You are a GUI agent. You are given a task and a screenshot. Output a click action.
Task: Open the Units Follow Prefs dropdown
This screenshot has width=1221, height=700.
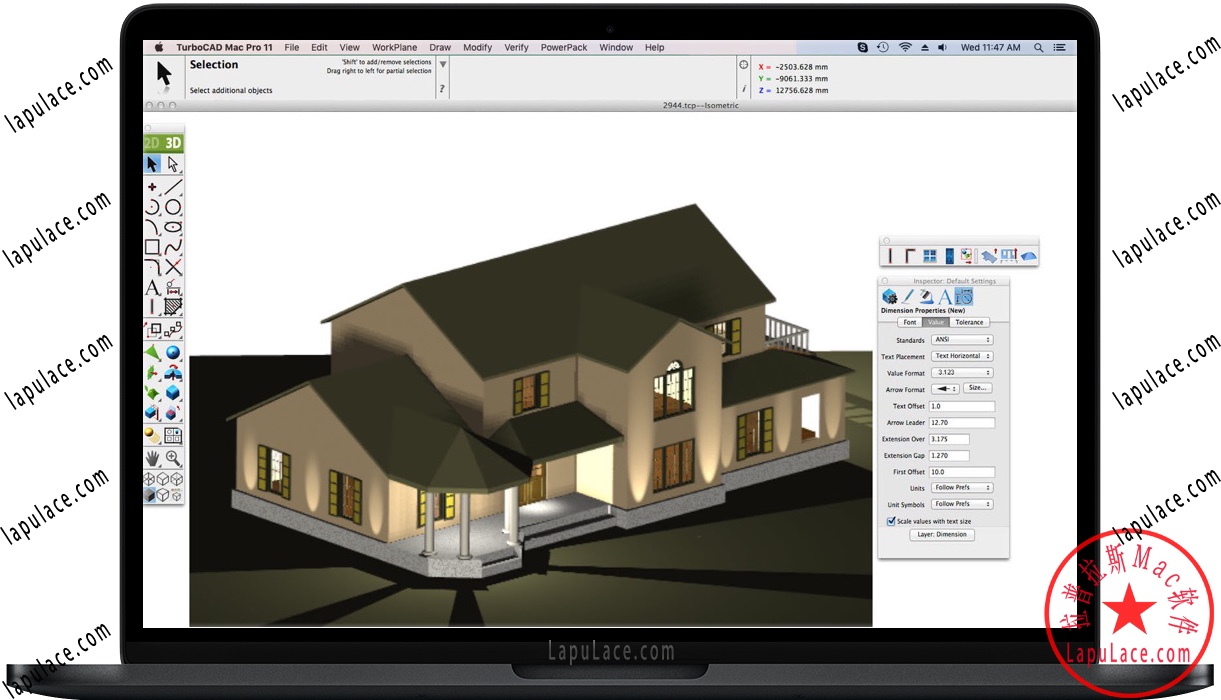[x=962, y=487]
